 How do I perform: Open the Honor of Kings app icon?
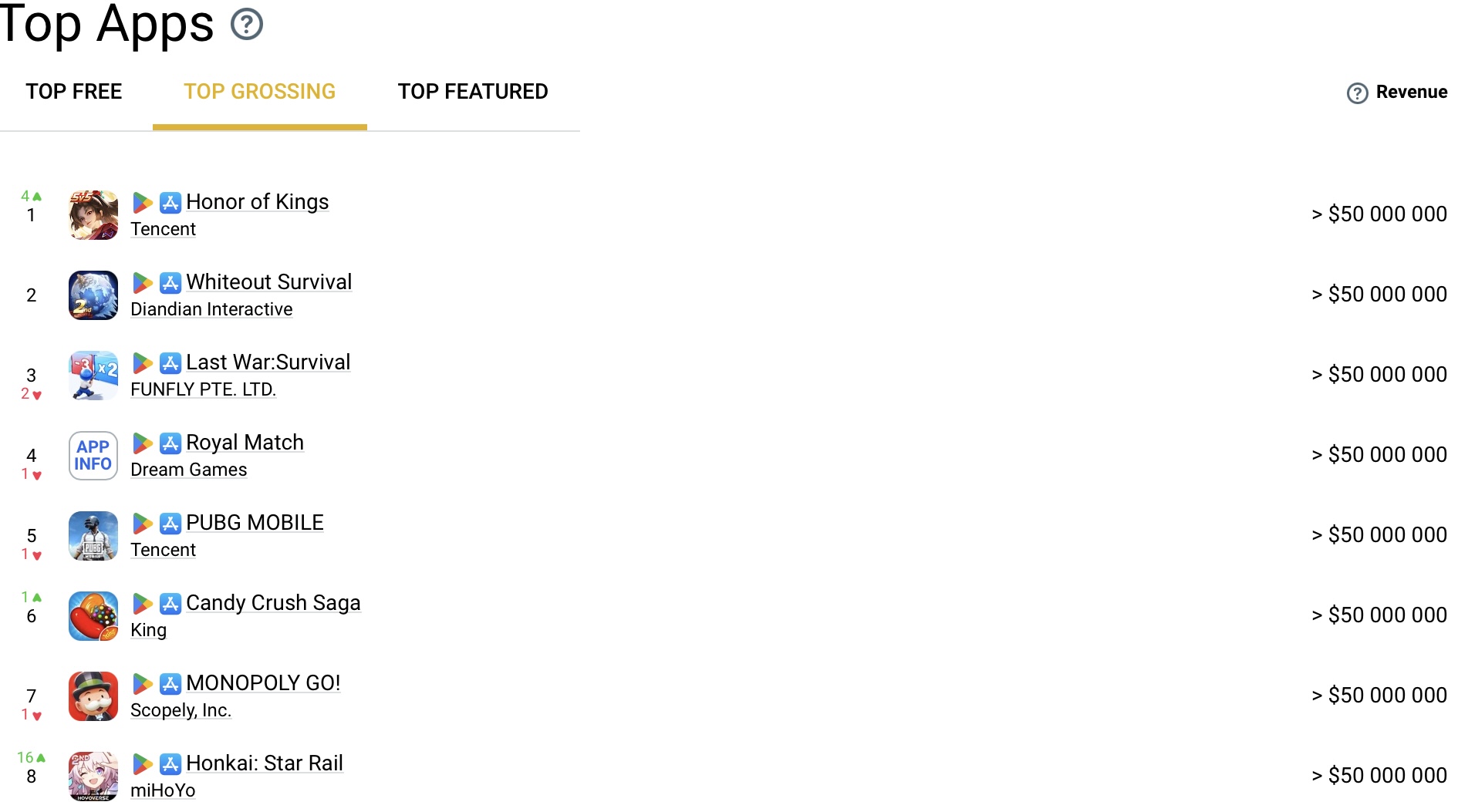pyautogui.click(x=93, y=215)
